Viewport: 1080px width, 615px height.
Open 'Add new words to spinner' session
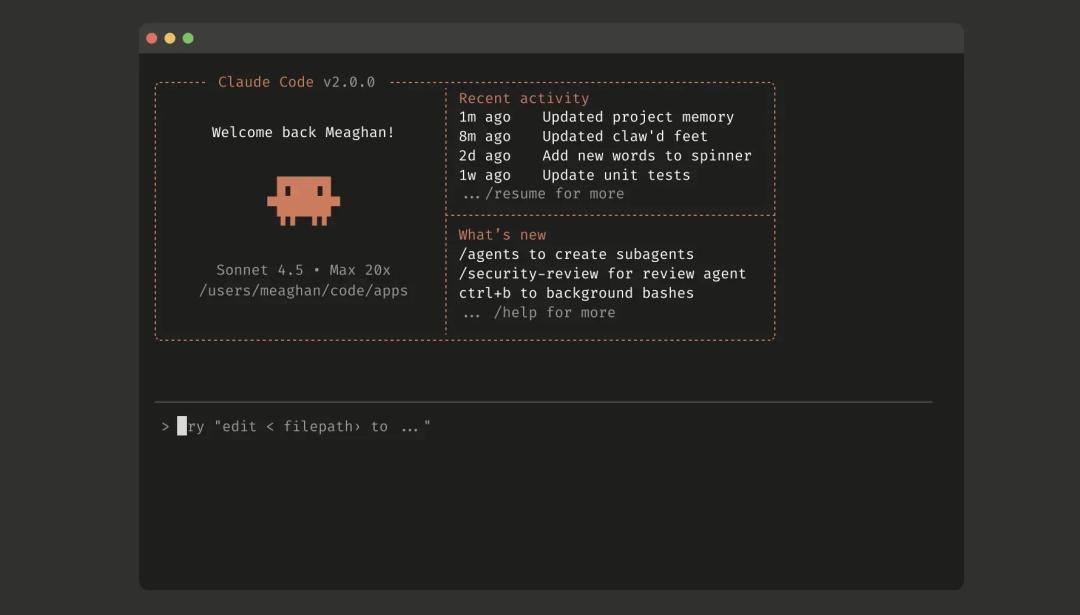click(646, 155)
